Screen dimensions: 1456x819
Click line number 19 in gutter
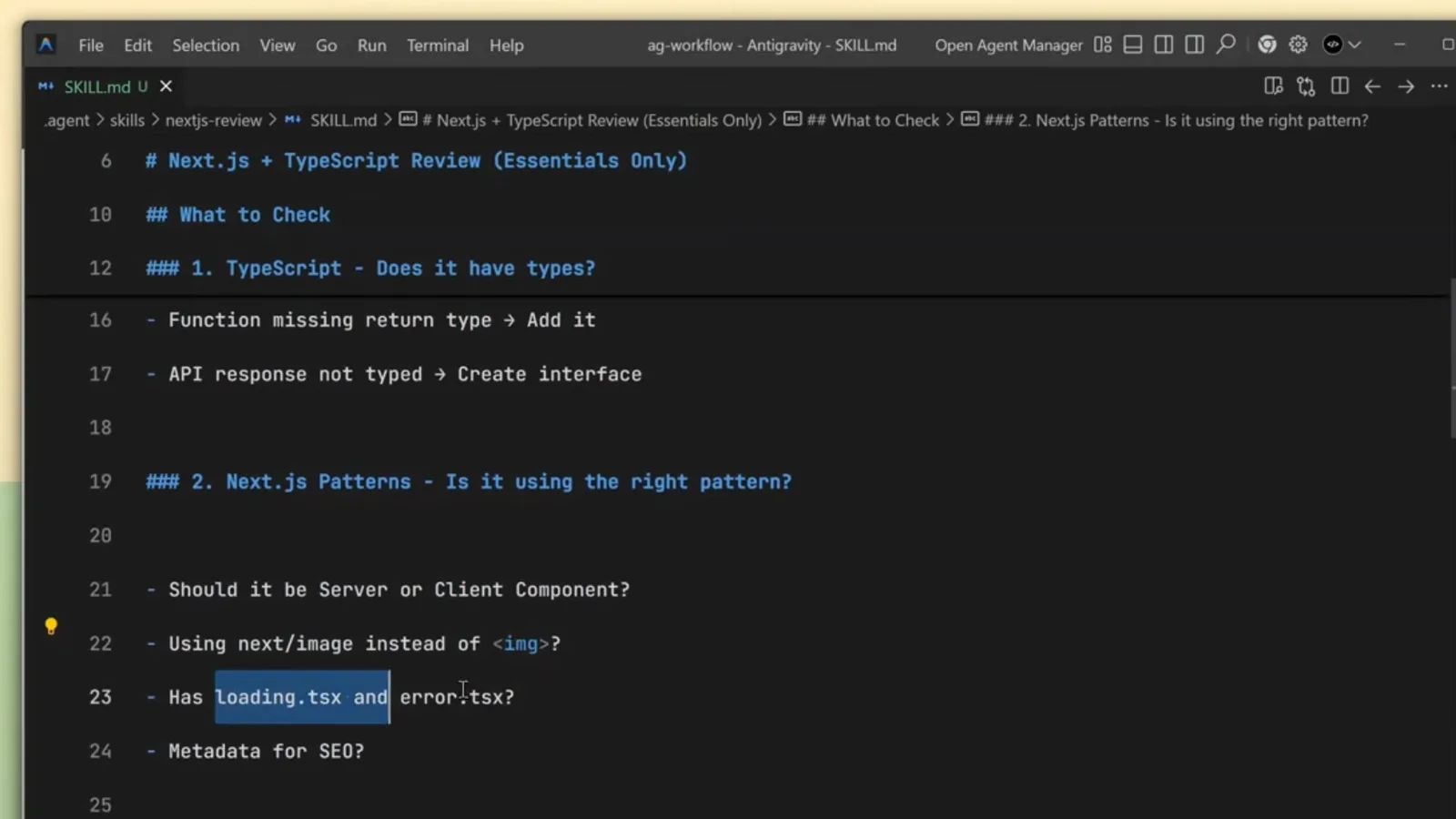tap(100, 481)
